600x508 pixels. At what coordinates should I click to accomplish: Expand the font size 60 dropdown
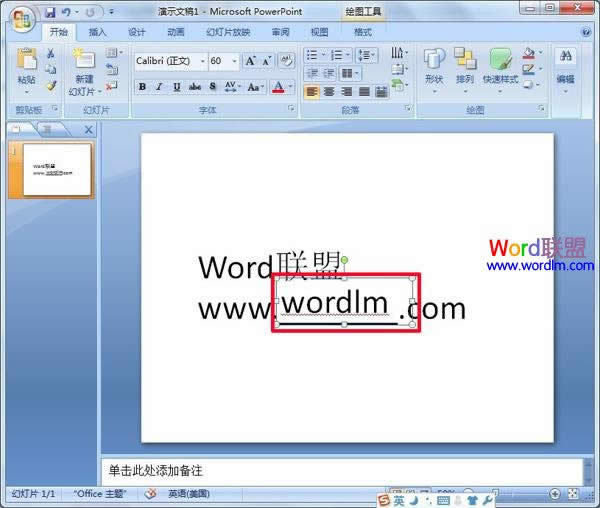[234, 61]
